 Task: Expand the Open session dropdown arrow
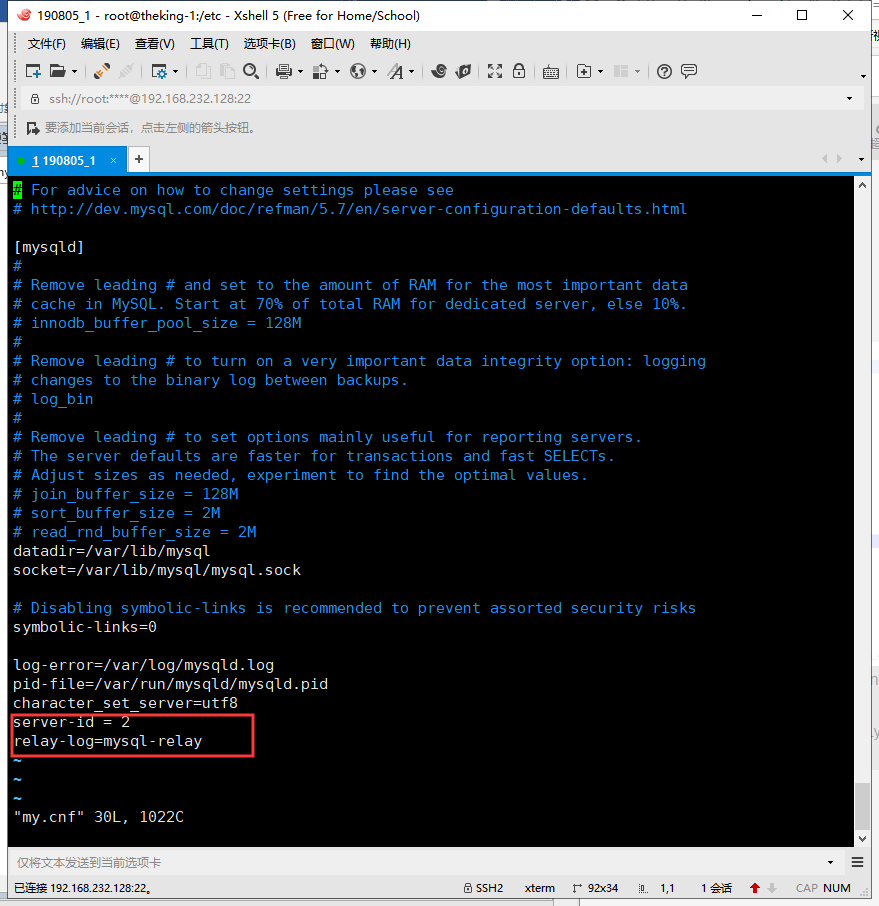point(75,72)
